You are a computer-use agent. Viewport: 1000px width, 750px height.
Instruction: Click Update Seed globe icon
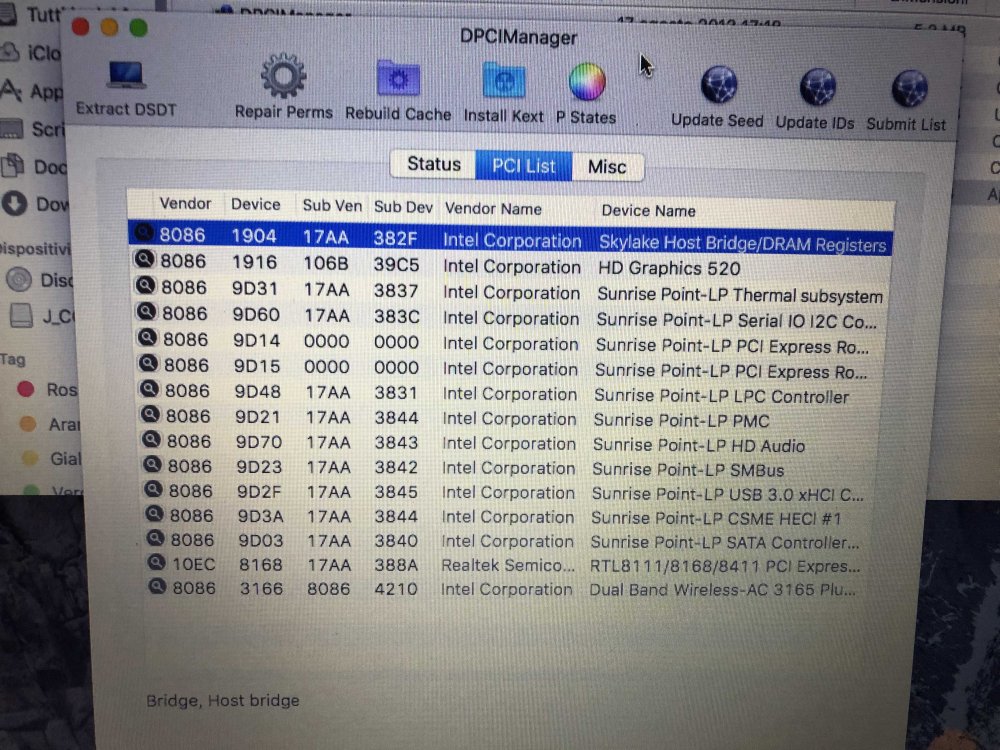coord(719,85)
